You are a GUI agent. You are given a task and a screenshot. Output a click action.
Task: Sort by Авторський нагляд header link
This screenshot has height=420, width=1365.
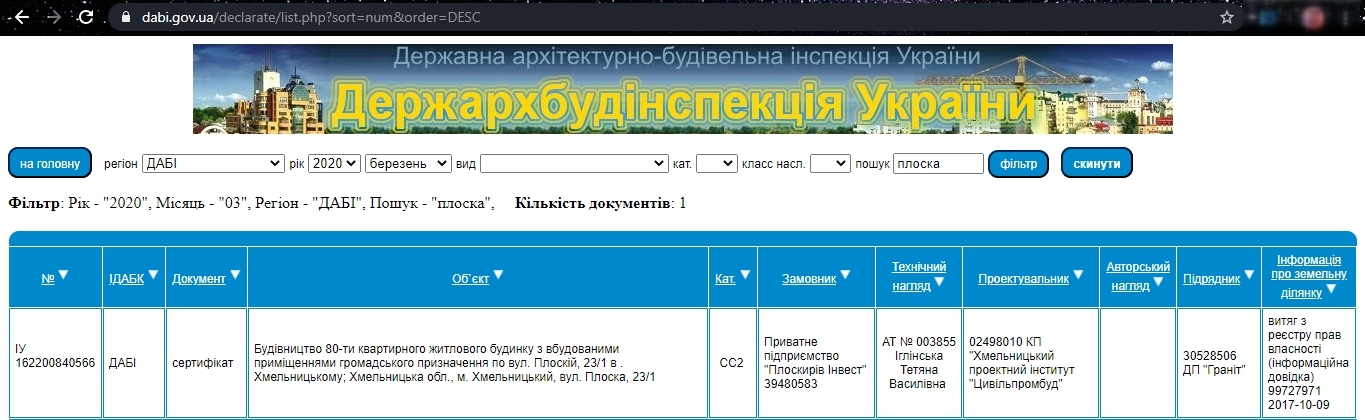point(1138,276)
